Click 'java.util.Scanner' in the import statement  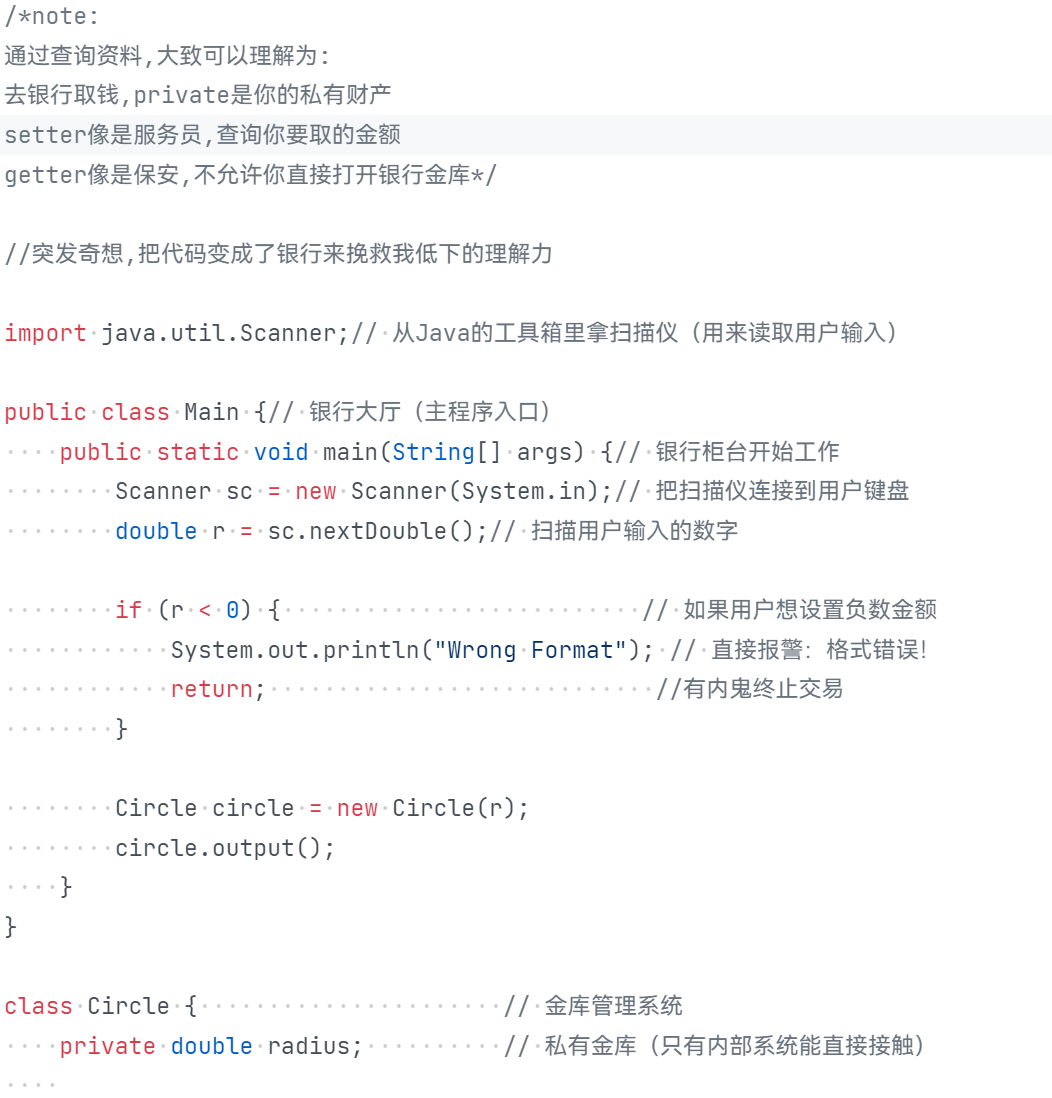[x=219, y=333]
